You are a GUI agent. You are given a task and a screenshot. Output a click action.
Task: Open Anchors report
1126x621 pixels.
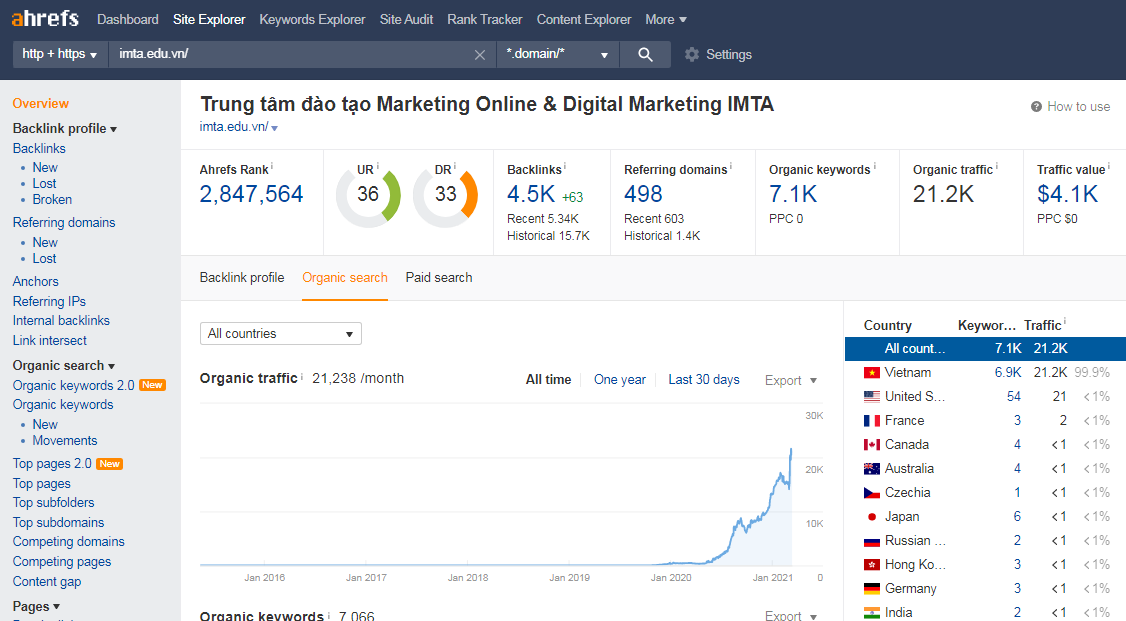point(35,281)
